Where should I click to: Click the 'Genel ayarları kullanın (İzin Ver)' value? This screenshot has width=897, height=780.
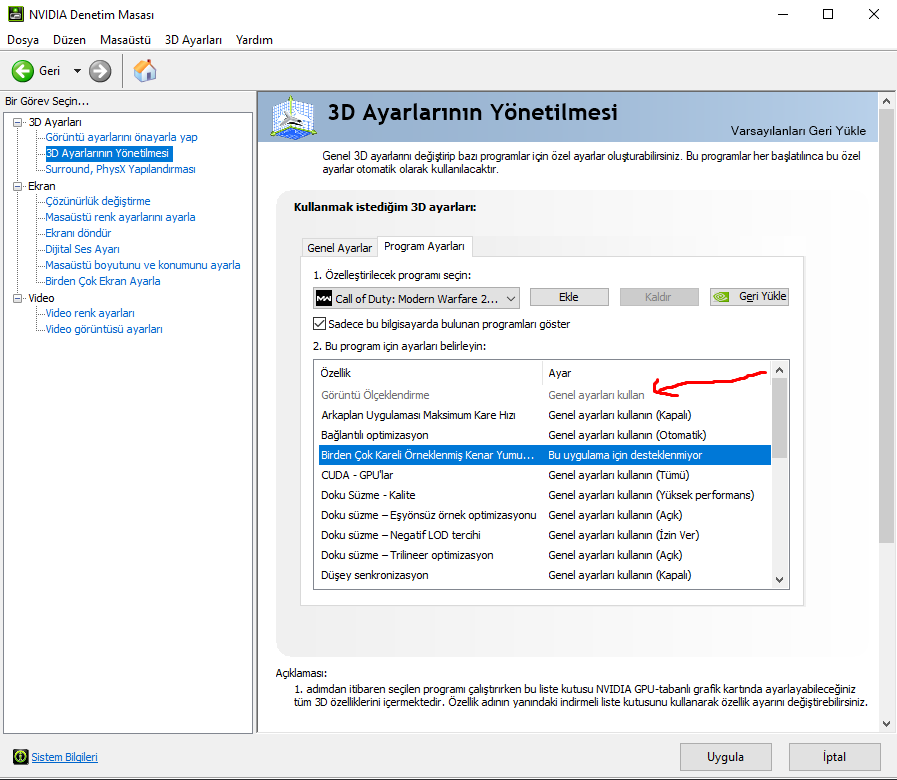click(x=624, y=535)
